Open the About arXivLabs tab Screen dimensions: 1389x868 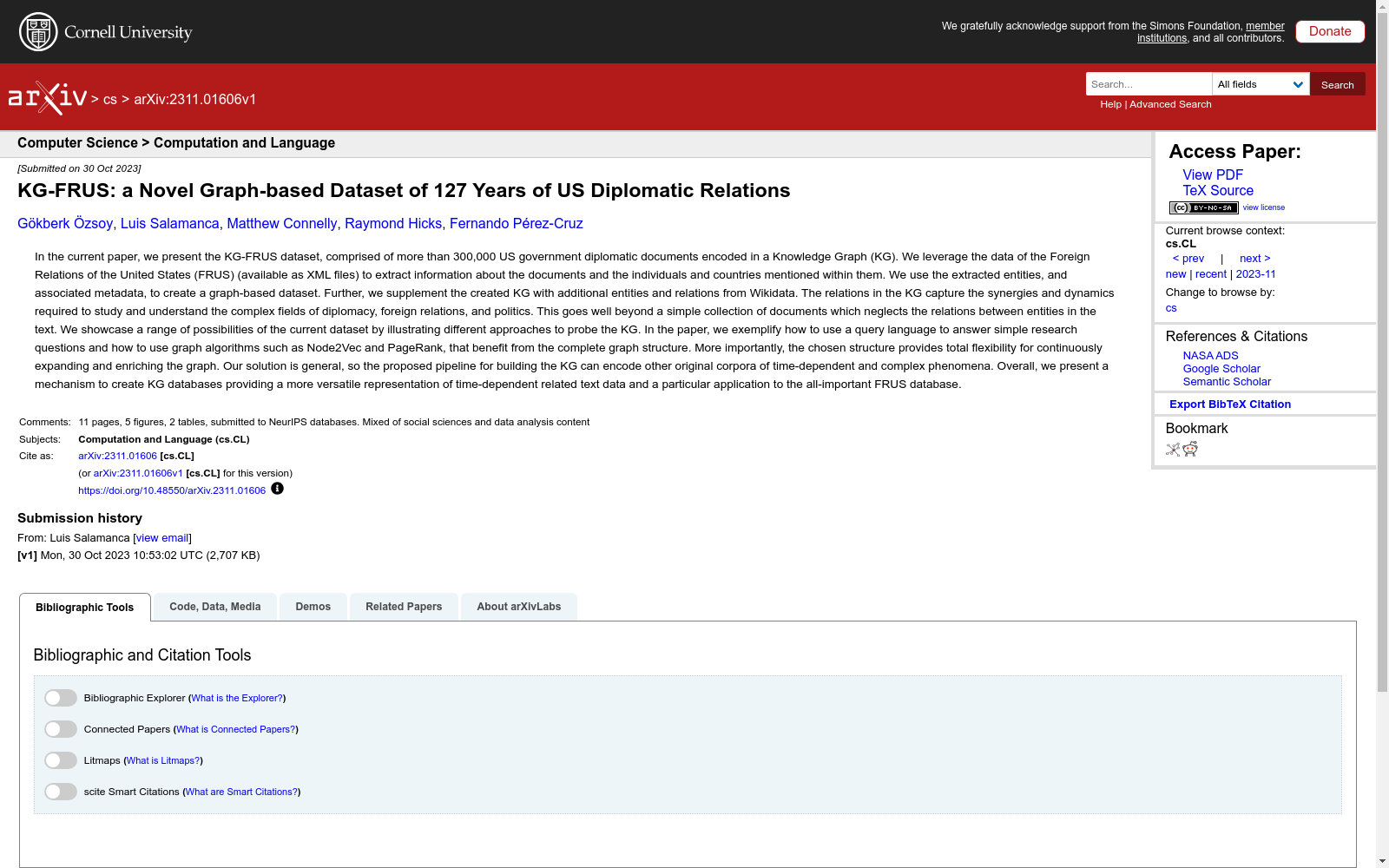[x=519, y=607]
